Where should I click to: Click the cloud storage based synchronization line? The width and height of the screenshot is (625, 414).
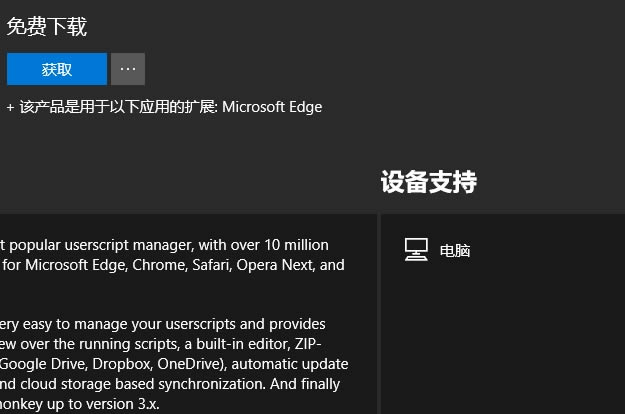click(x=170, y=384)
